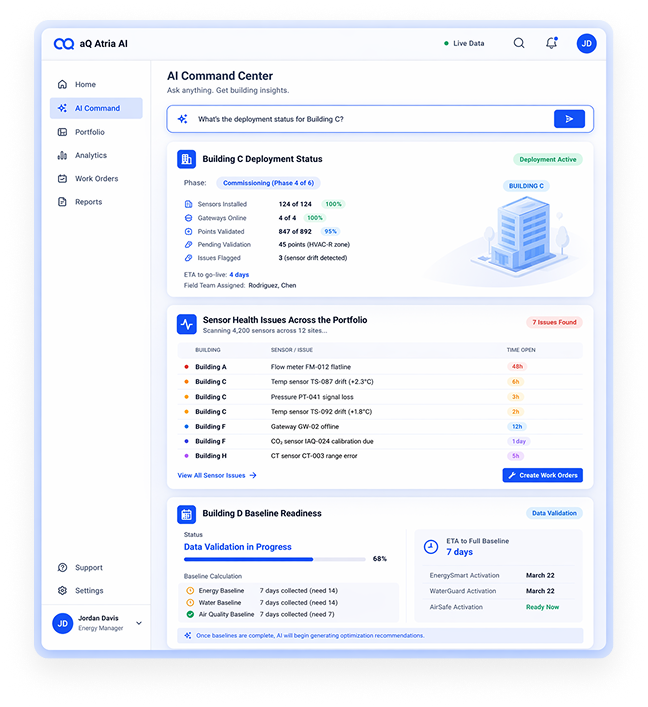Click the sparkle icon in the query box
This screenshot has width=648, height=707.
(x=182, y=119)
